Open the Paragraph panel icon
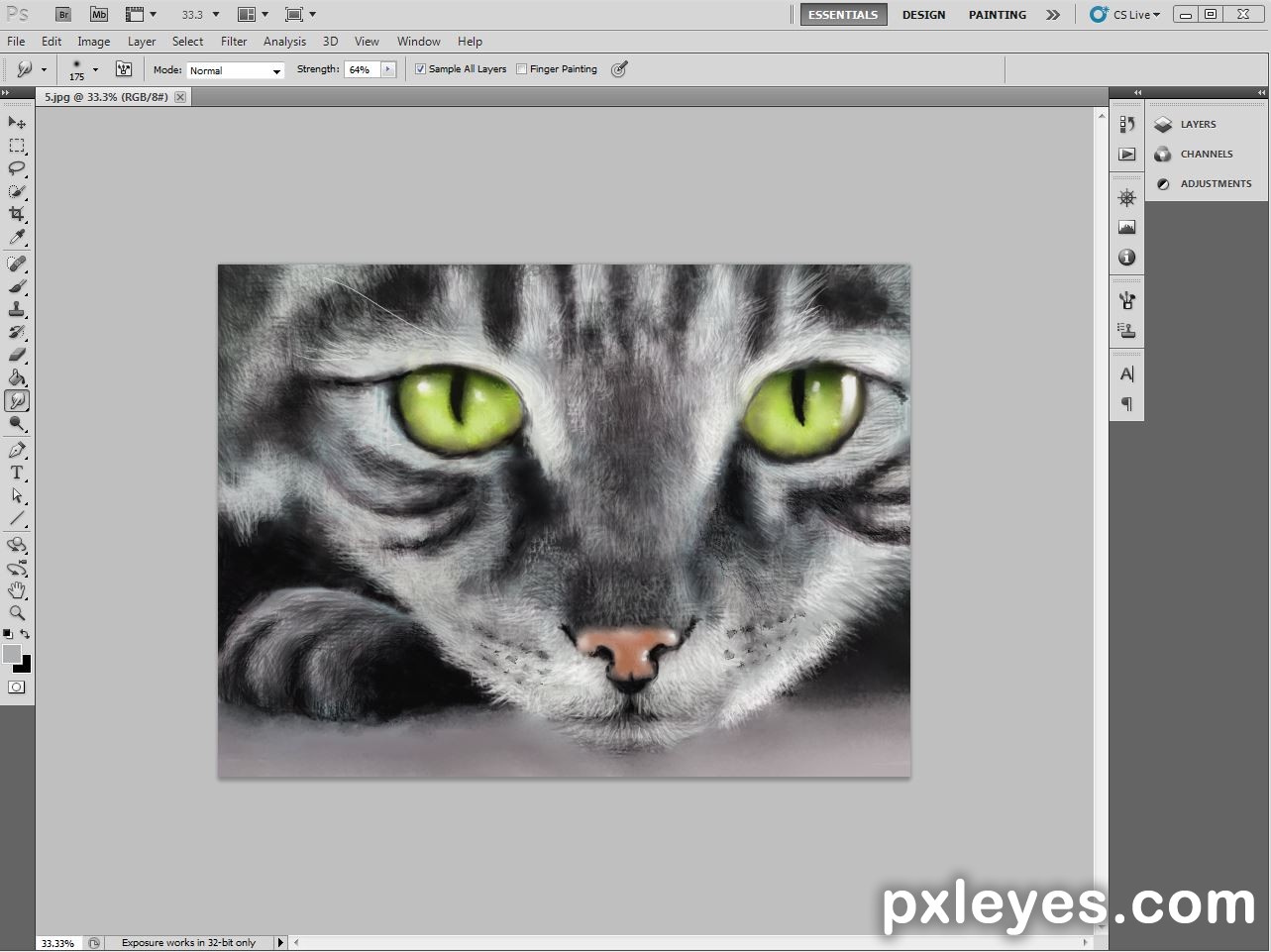The width and height of the screenshot is (1271, 952). tap(1126, 403)
